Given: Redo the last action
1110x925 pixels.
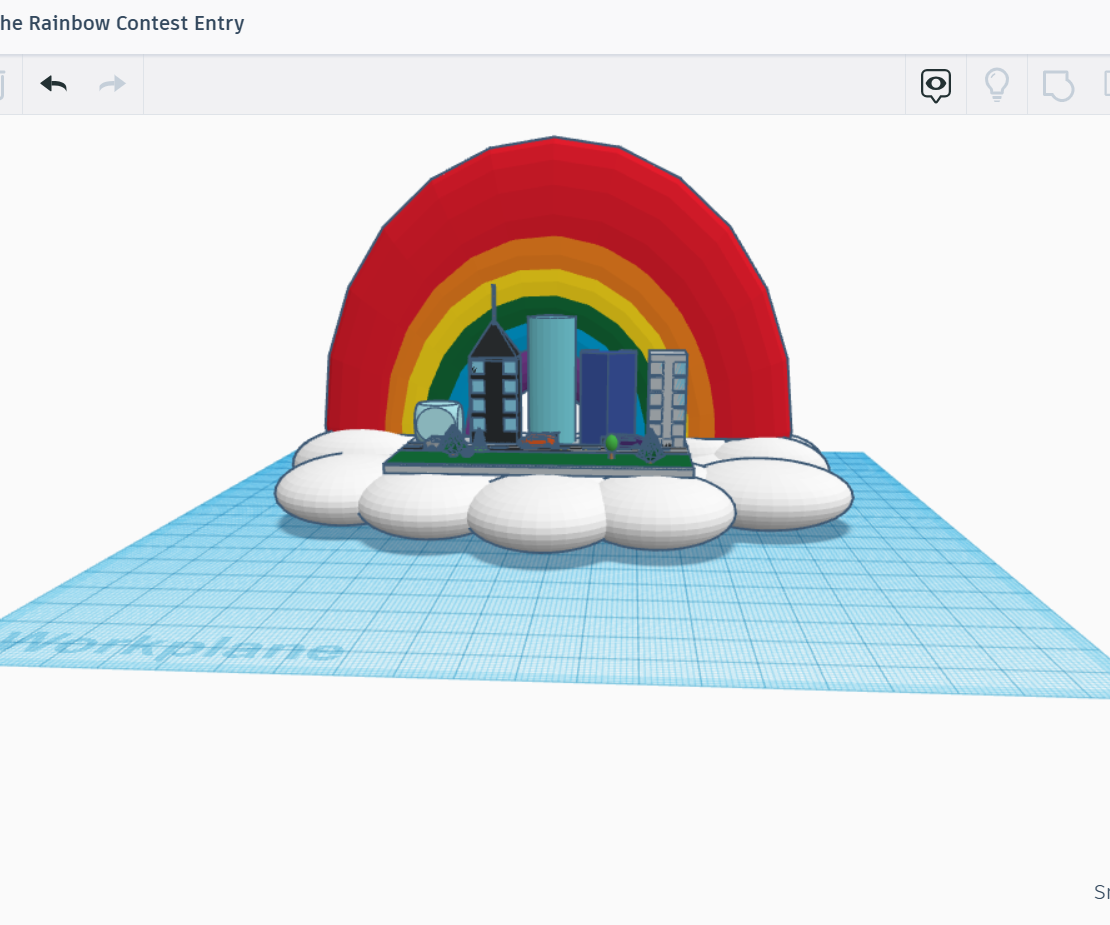Looking at the screenshot, I should tap(111, 84).
